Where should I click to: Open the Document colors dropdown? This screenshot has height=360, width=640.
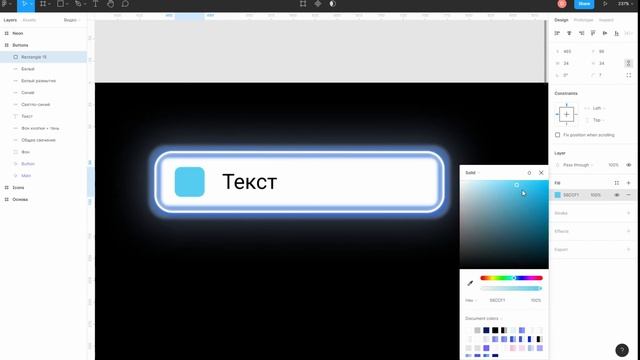484,318
